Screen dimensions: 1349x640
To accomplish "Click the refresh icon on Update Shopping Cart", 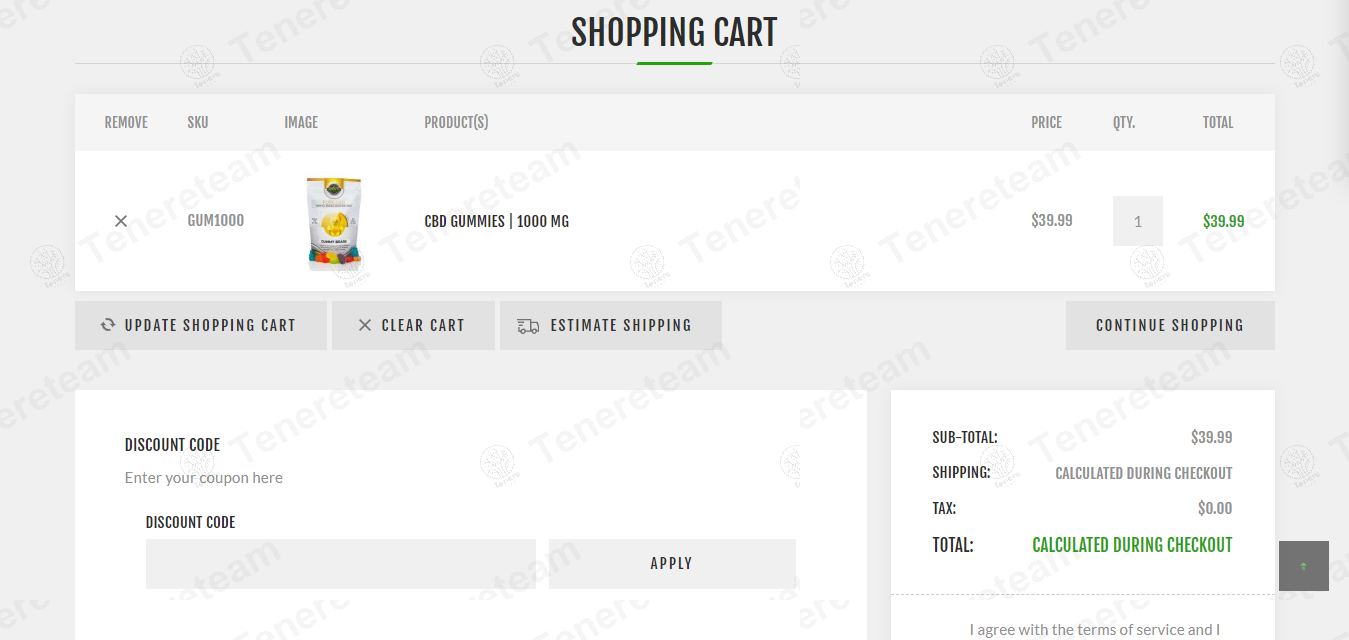I will [108, 325].
